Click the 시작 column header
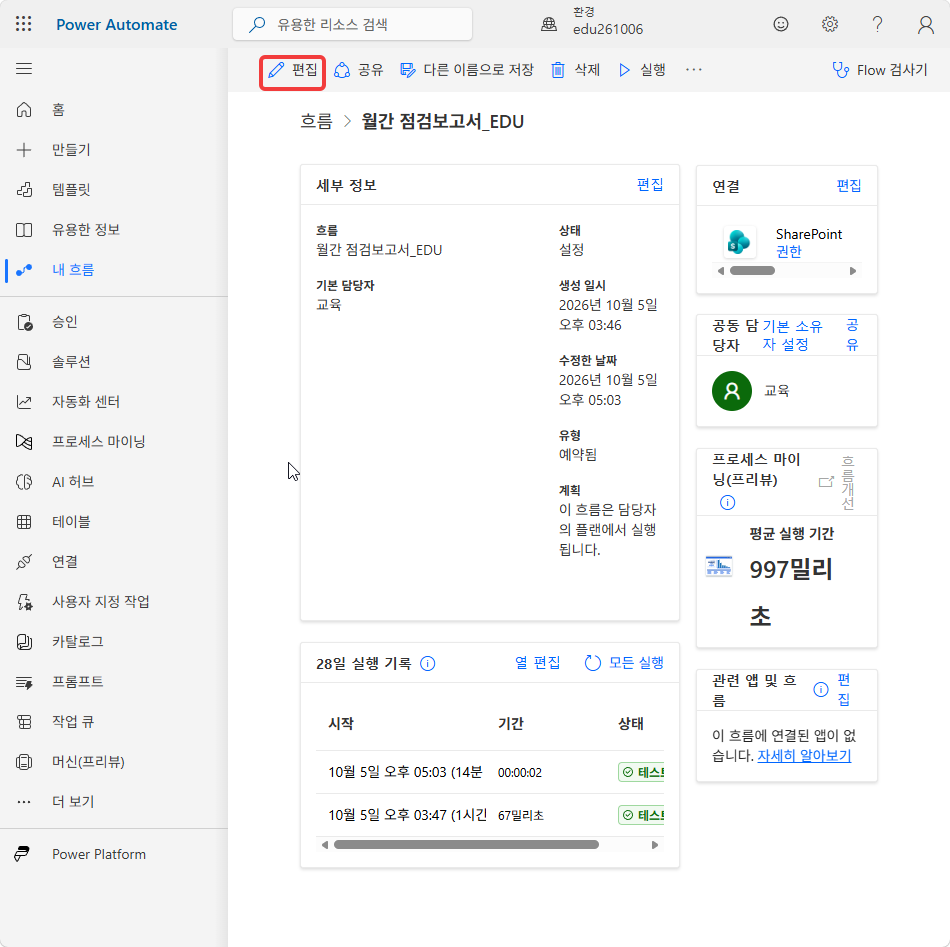This screenshot has width=950, height=947. (341, 723)
